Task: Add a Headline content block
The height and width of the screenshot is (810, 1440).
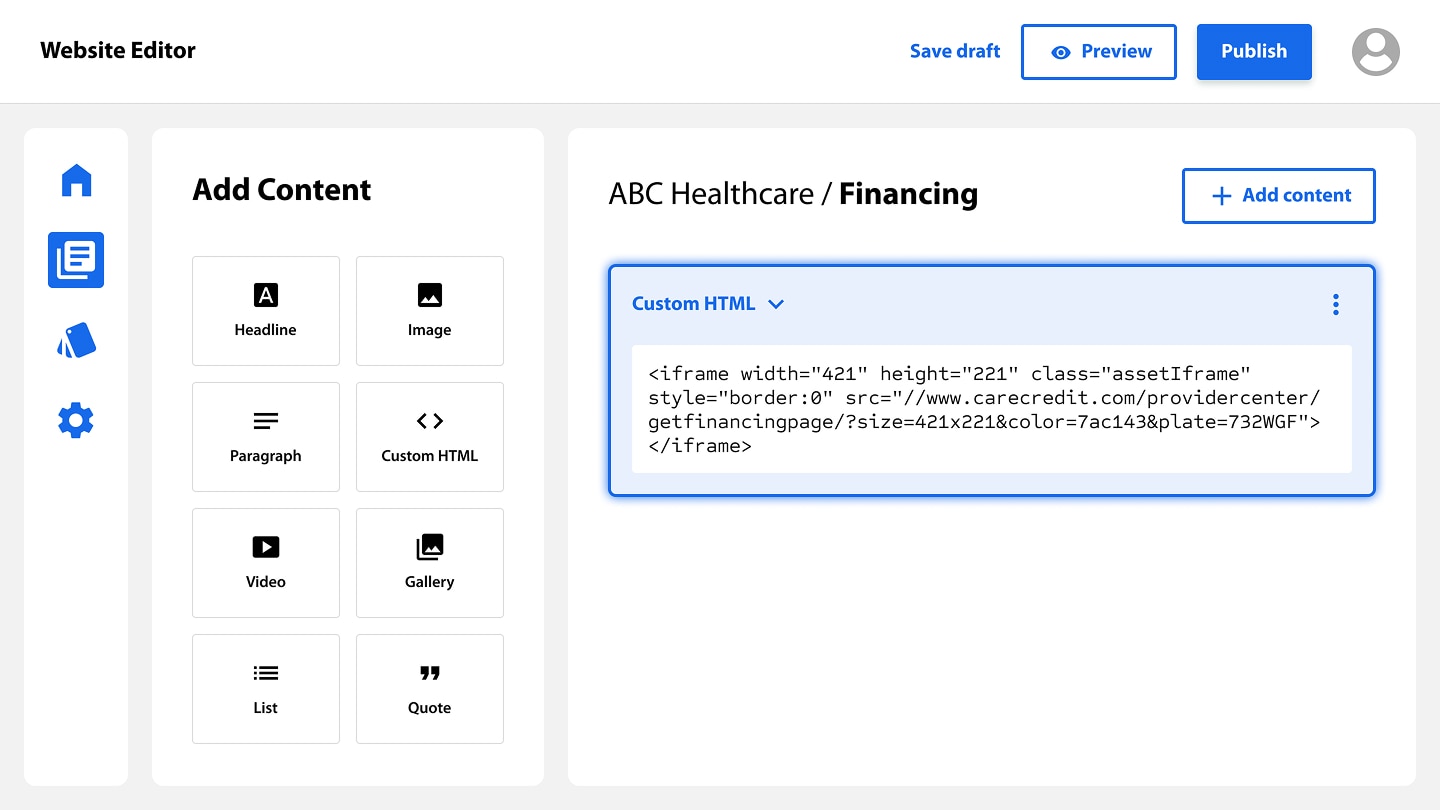Action: 266,311
